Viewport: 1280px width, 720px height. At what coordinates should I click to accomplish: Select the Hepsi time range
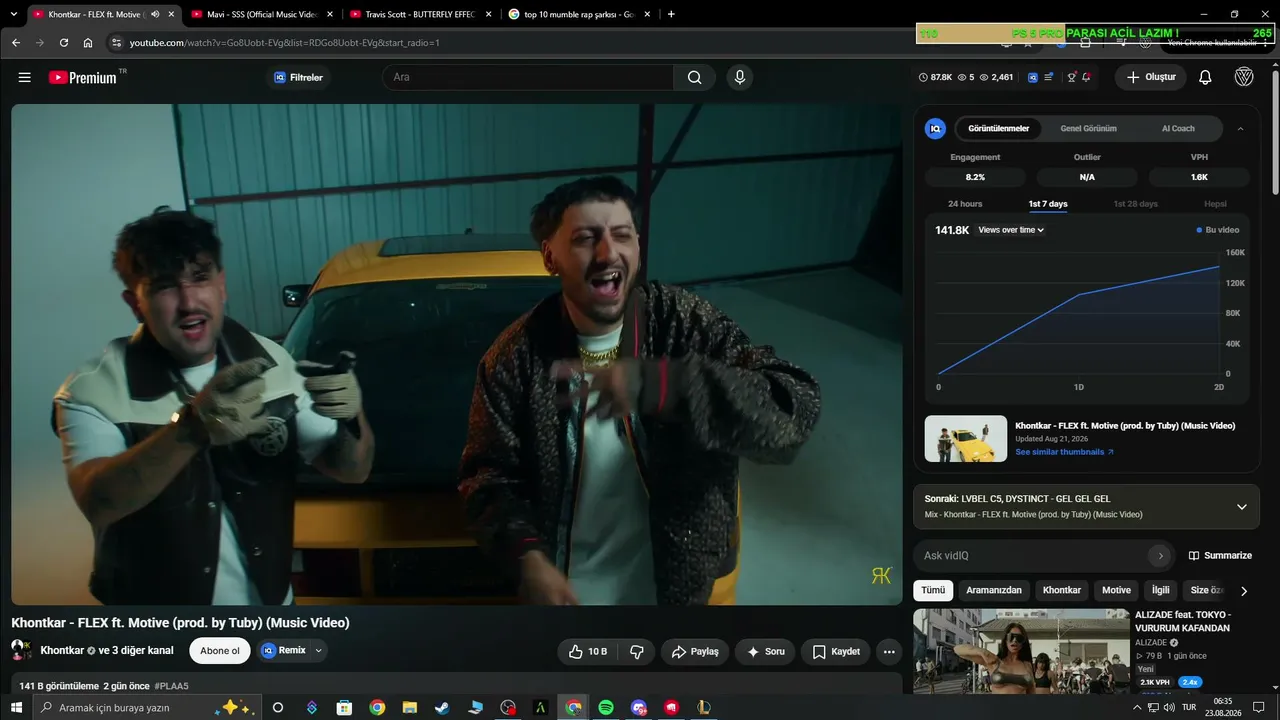pyautogui.click(x=1215, y=204)
